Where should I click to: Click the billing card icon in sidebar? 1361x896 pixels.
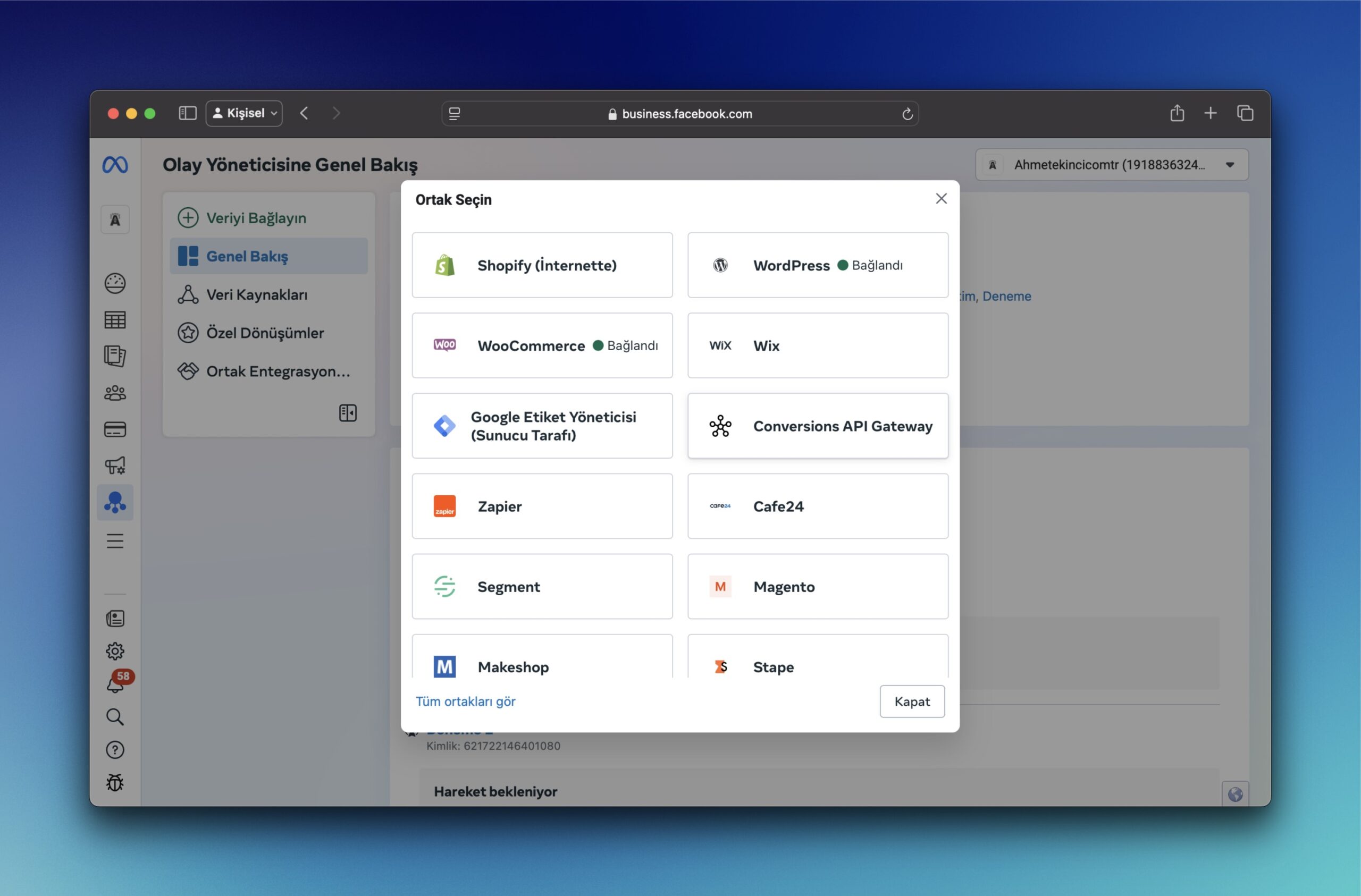click(115, 429)
